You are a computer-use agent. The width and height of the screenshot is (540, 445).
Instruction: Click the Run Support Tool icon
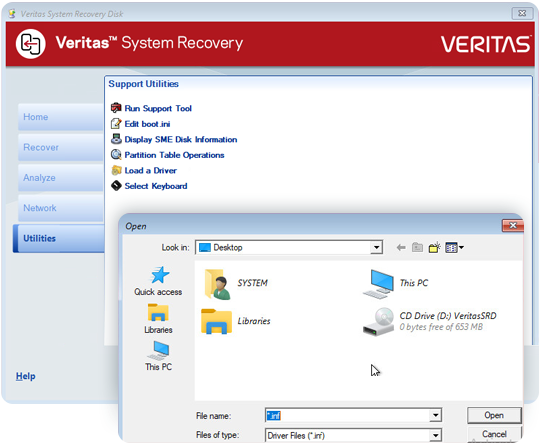tap(116, 108)
